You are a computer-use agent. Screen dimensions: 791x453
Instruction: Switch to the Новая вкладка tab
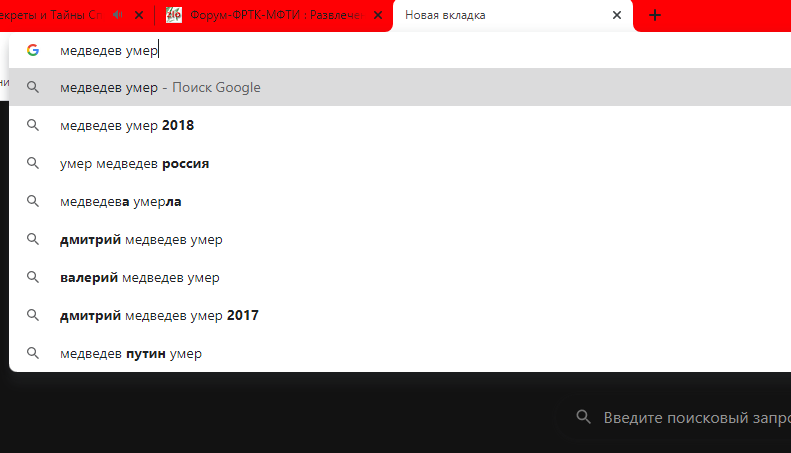tap(500, 15)
